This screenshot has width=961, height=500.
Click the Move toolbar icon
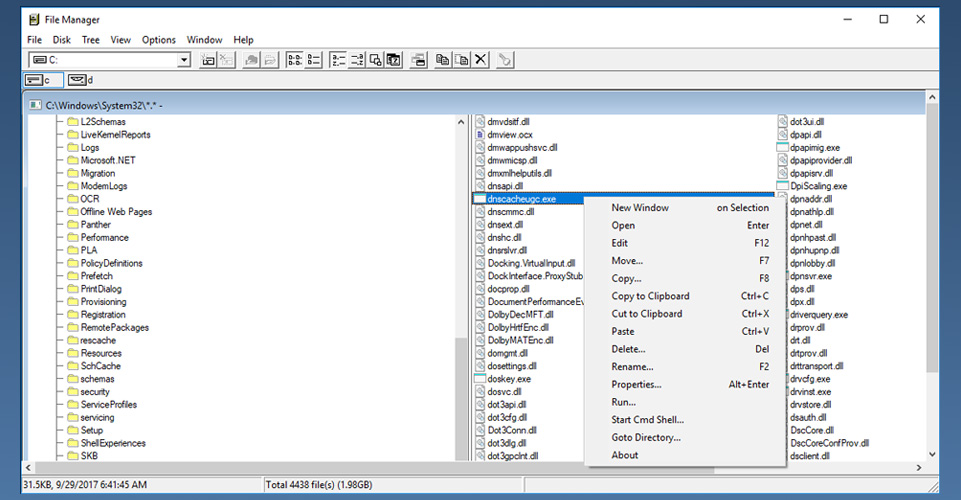(x=462, y=59)
